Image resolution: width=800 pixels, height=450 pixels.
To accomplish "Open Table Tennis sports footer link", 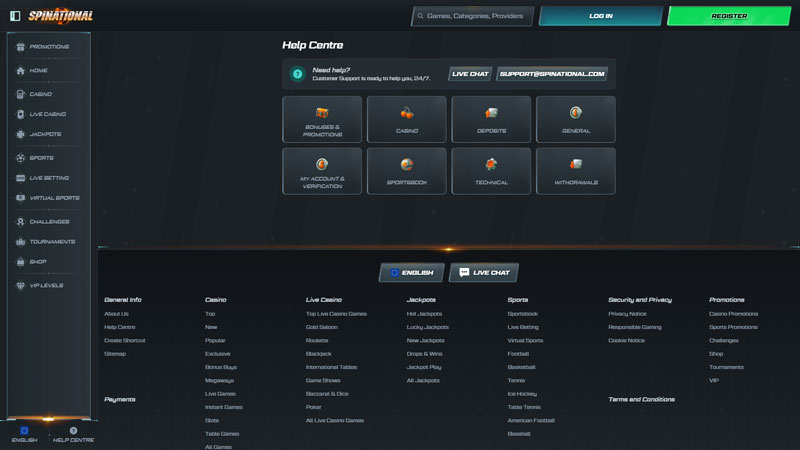I will [x=524, y=407].
